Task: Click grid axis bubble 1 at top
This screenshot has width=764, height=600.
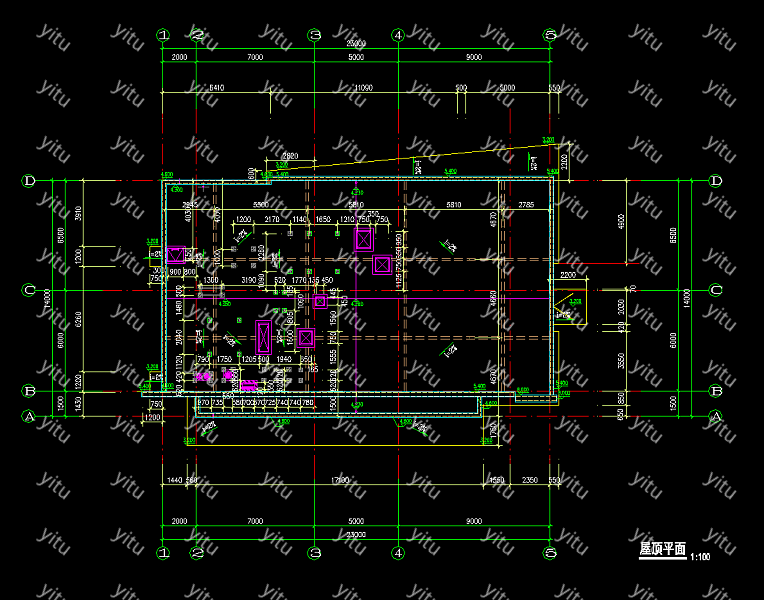Action: 163,36
